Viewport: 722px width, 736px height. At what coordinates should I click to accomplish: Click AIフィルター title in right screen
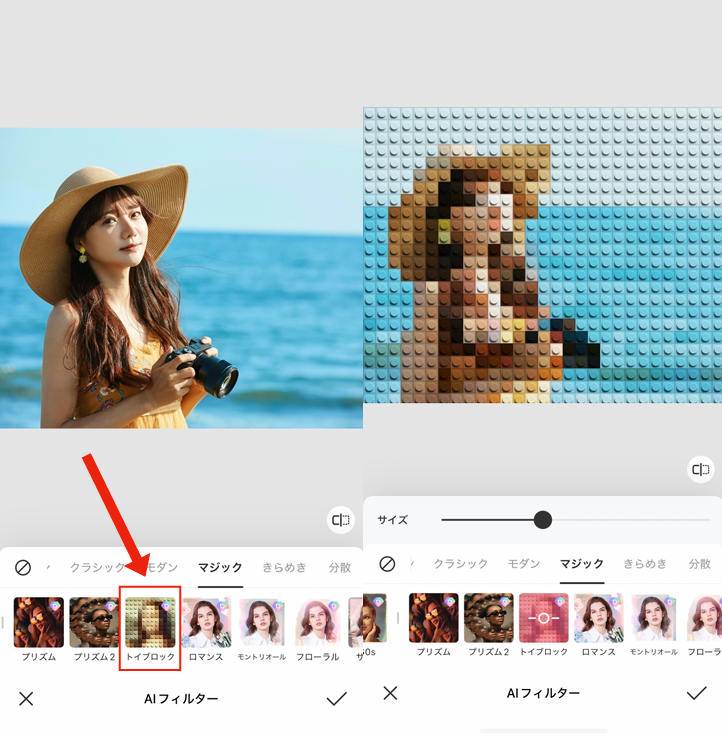(x=543, y=693)
